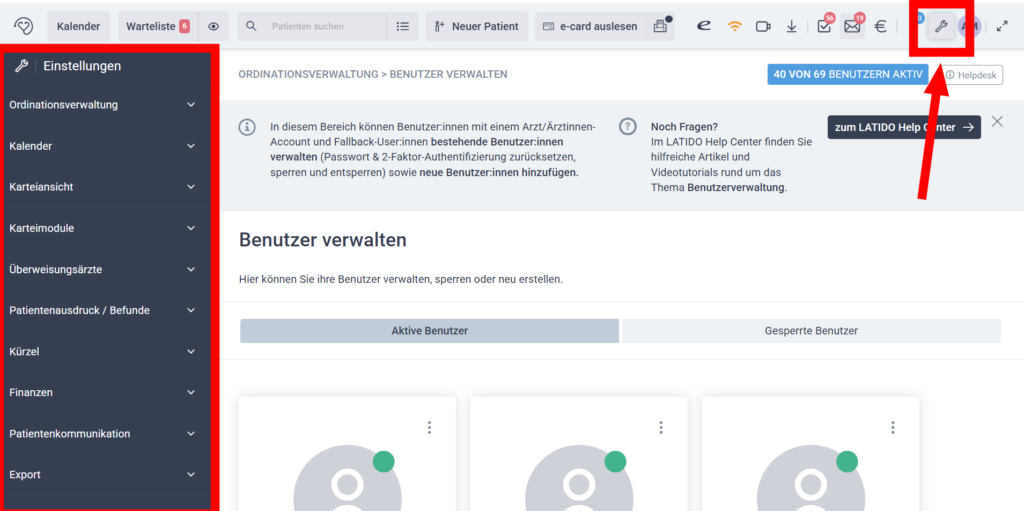Switch to the Gesperrte Benutzer tab
The height and width of the screenshot is (511, 1024).
pyautogui.click(x=811, y=331)
